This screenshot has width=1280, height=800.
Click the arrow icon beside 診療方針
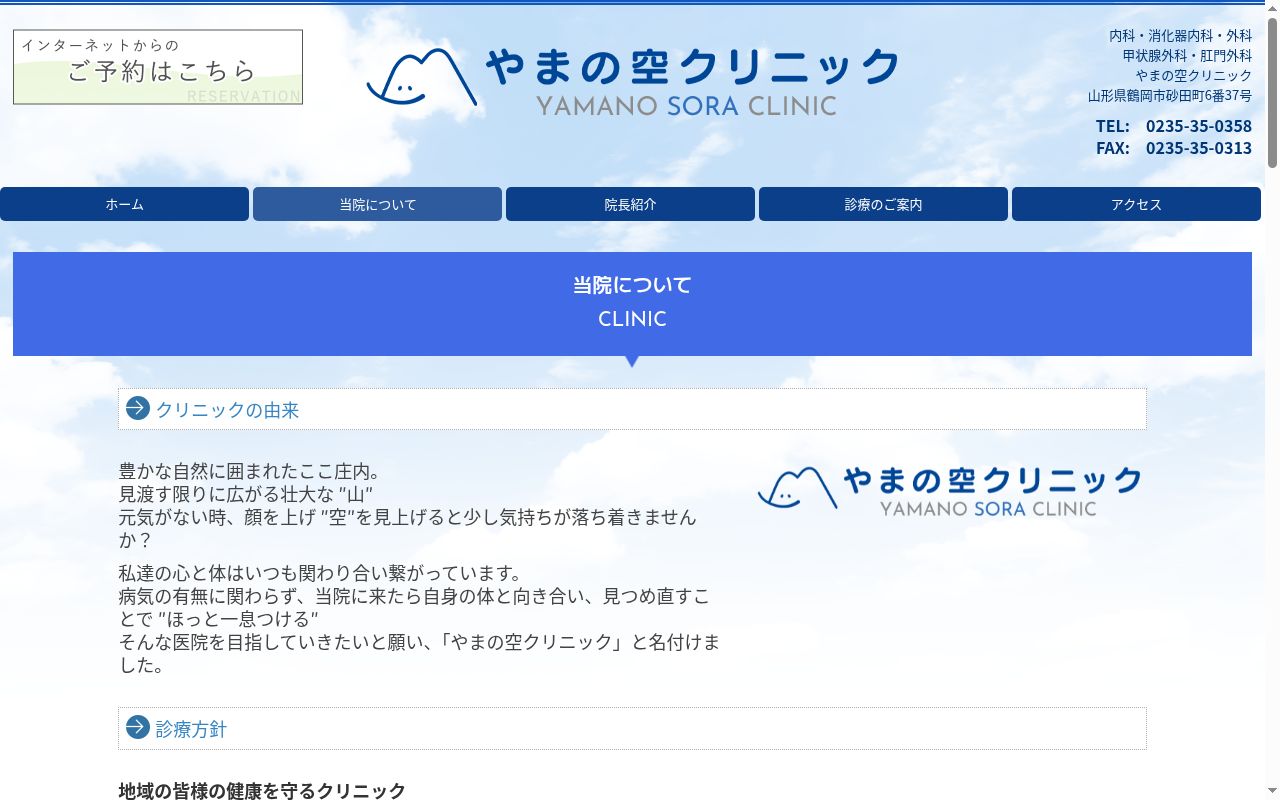[138, 727]
